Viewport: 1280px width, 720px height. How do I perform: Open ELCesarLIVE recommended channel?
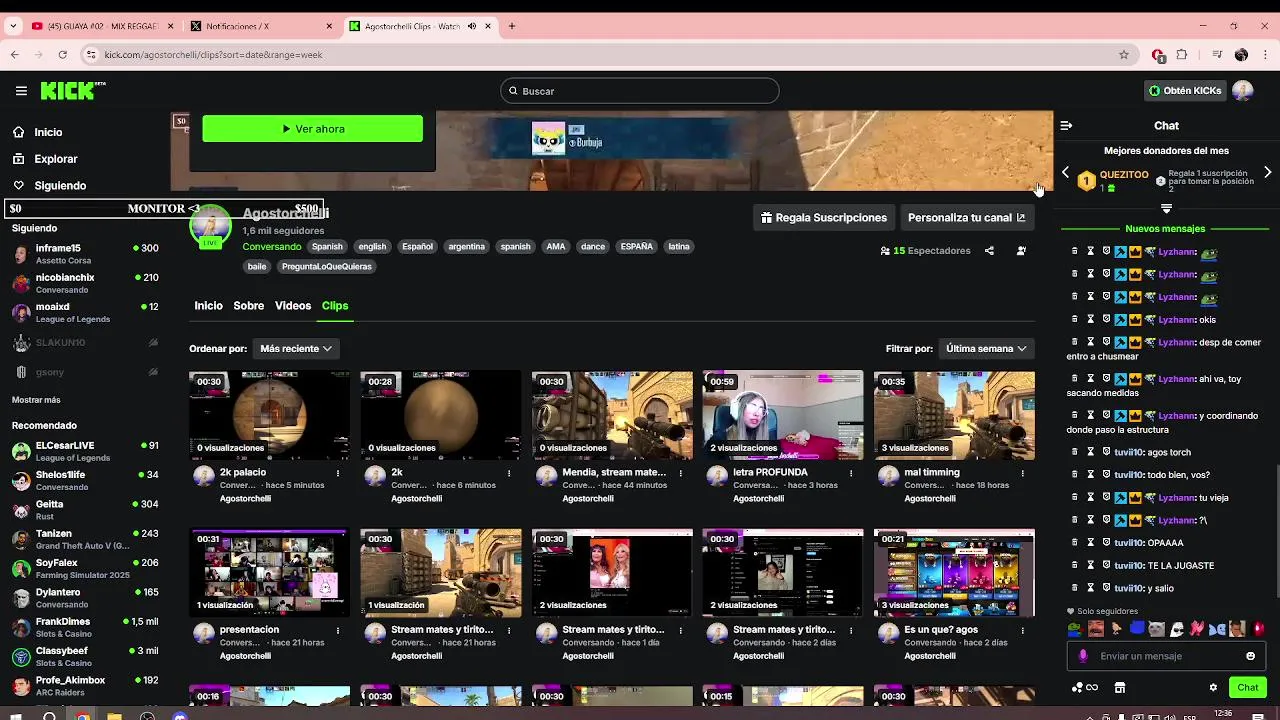coord(85,451)
